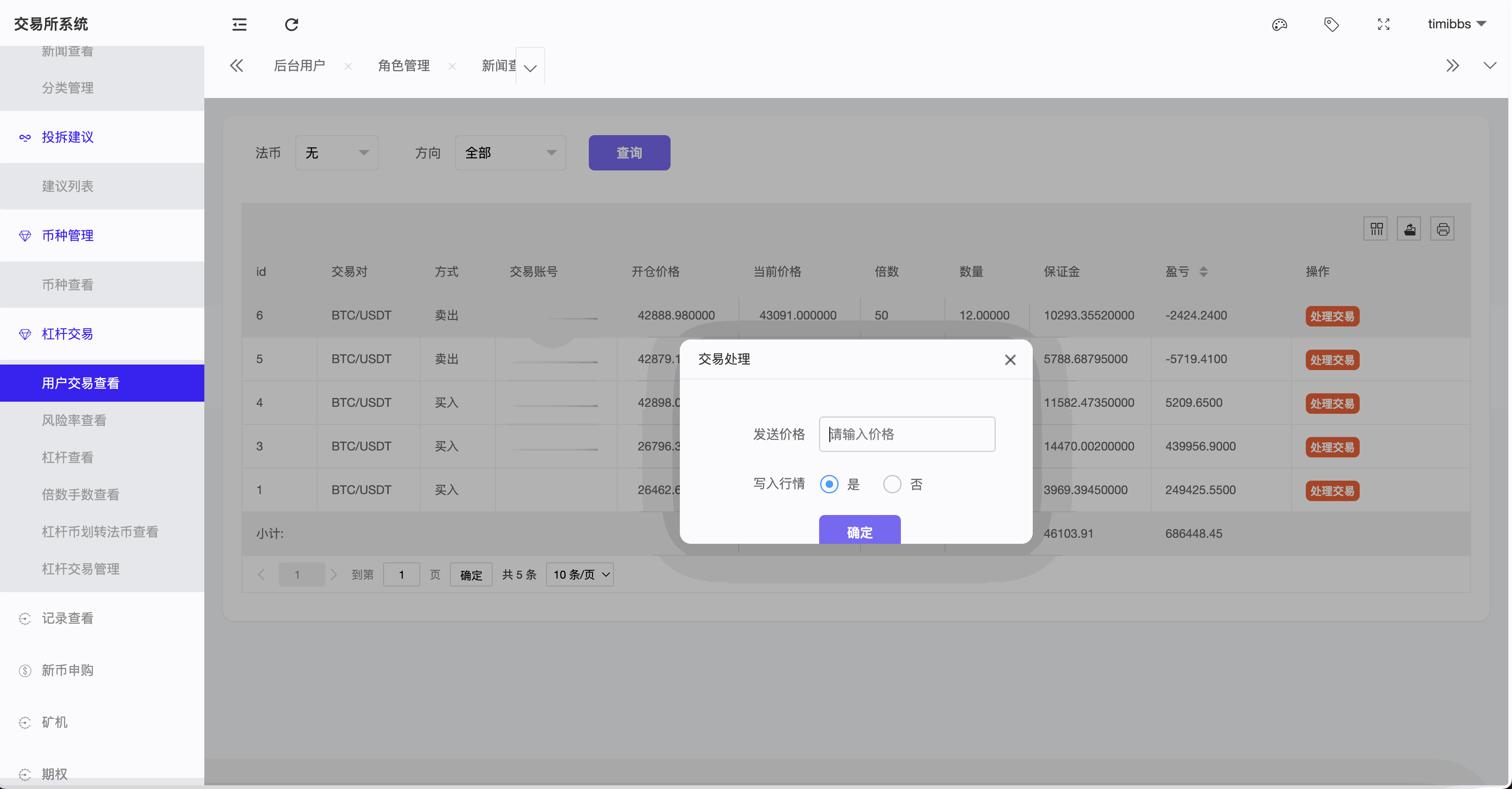
Task: Export the table using the export folder icon
Action: point(1409,228)
